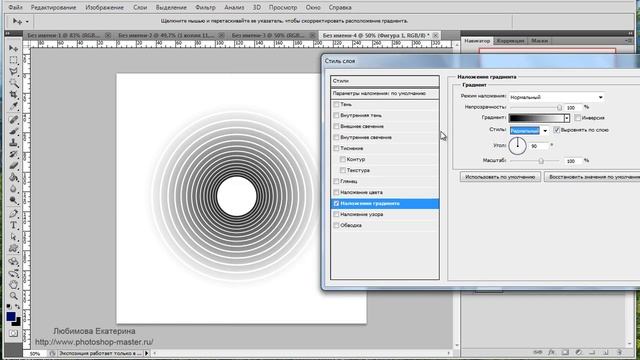Select the Clone Stamp tool
Viewport: 640px width, 360px height.
pyautogui.click(x=13, y=143)
